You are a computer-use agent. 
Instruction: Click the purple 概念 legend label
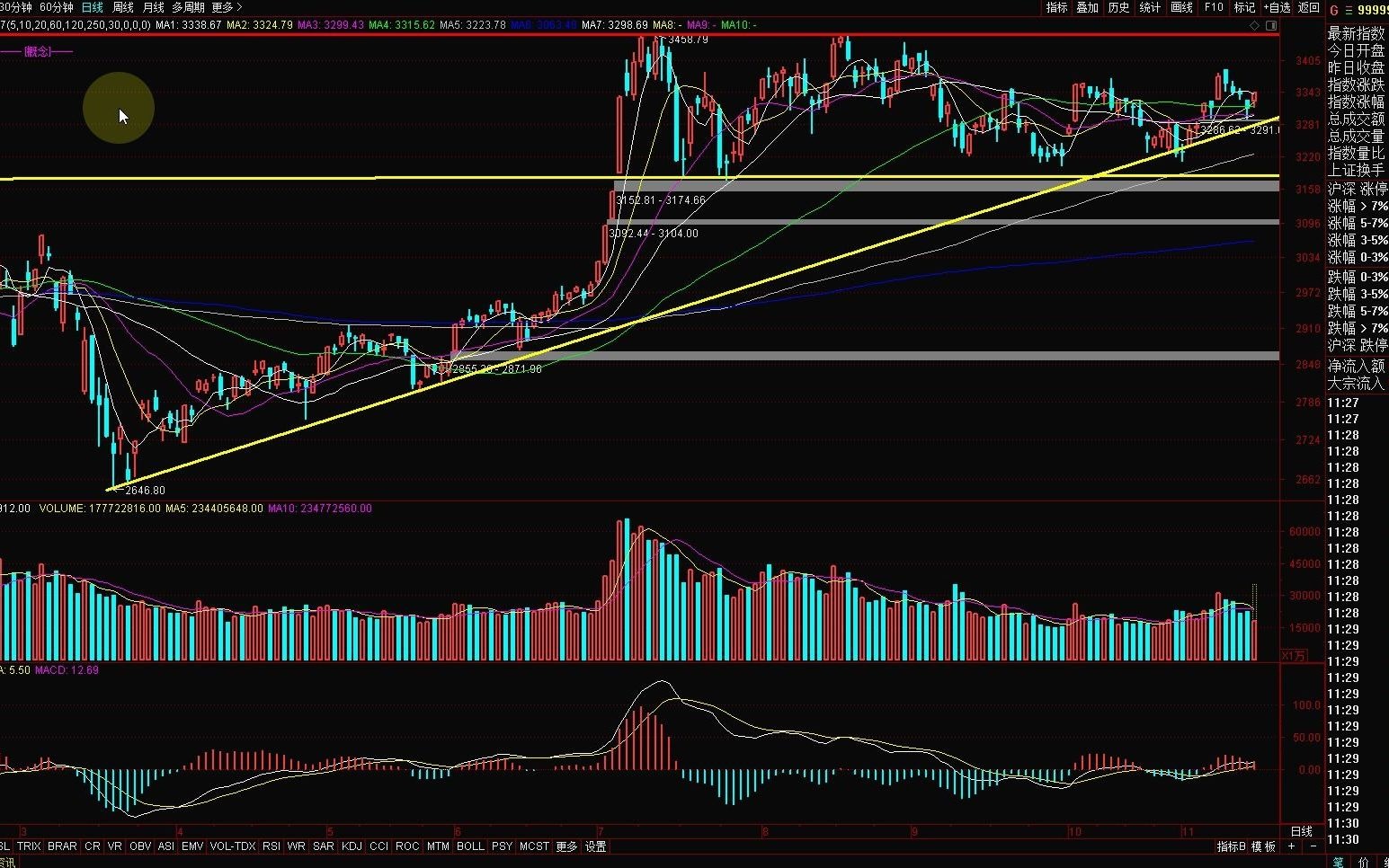tap(38, 51)
